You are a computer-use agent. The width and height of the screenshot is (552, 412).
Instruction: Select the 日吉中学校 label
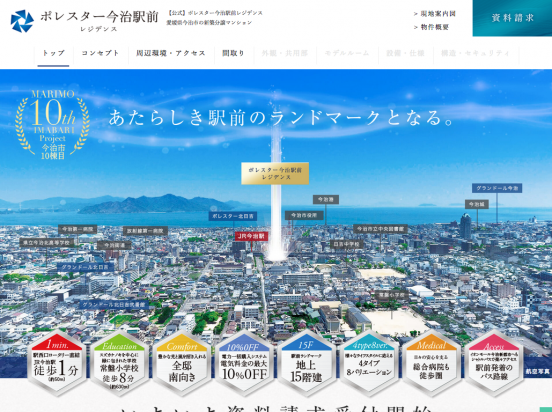(x=346, y=244)
